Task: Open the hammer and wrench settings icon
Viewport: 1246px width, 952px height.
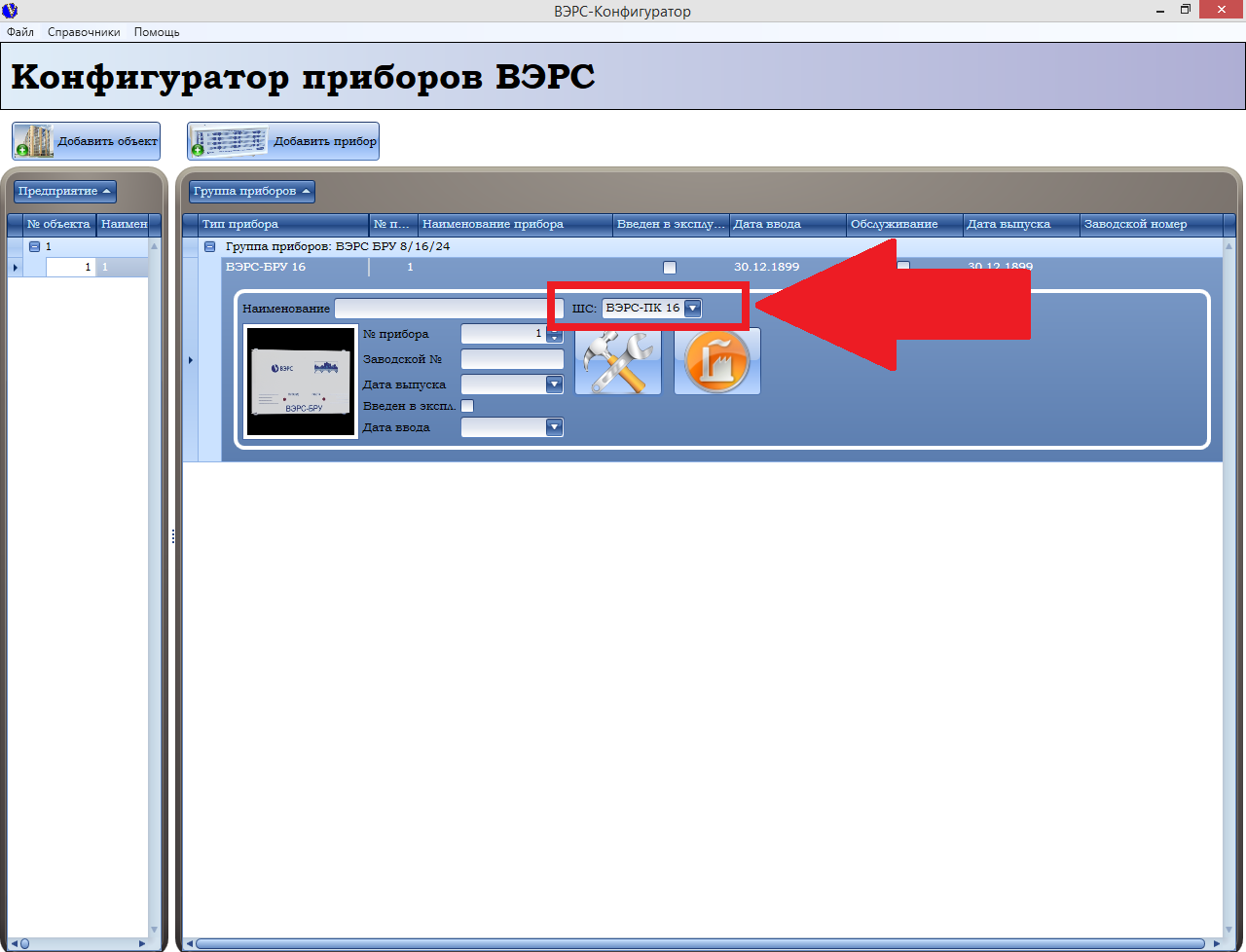Action: click(x=618, y=361)
